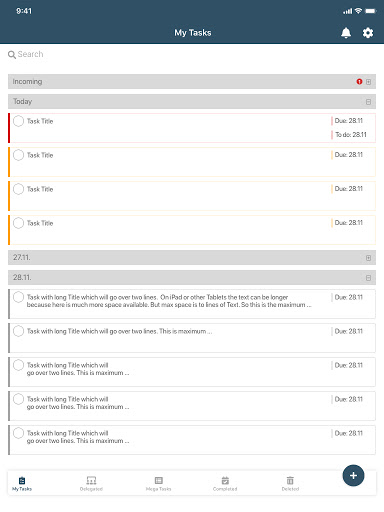
Task: Click Due: 28.11 on last long-title task
Action: [x=349, y=433]
